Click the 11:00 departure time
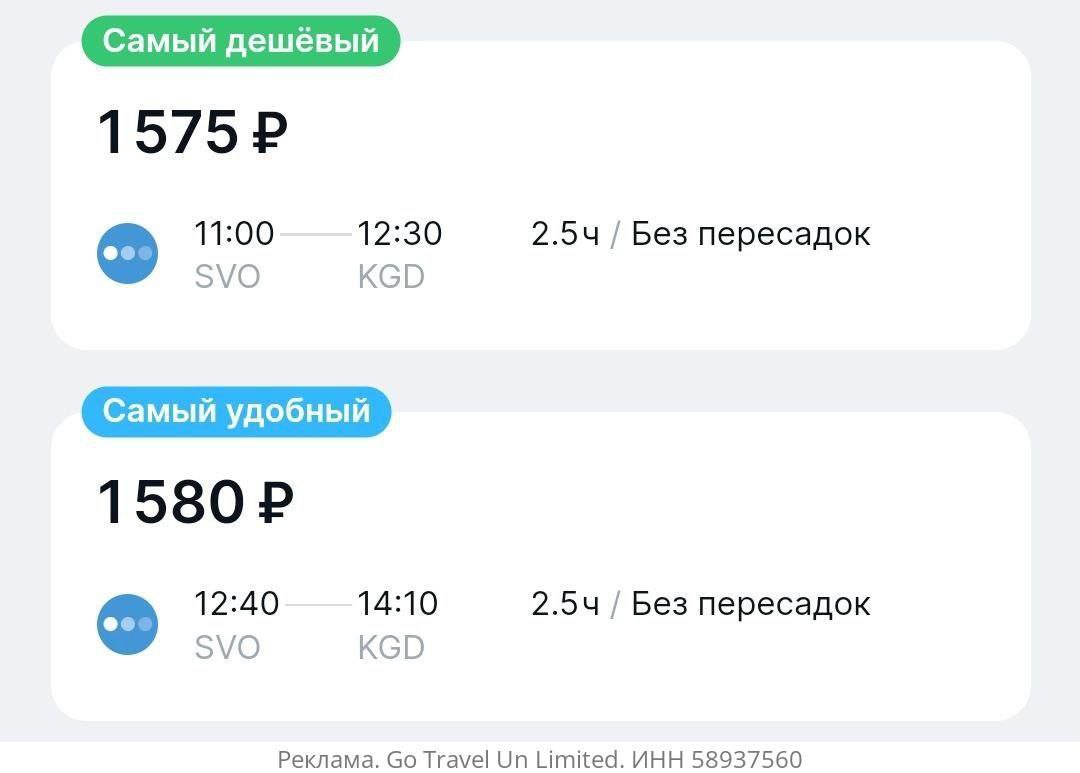Screen dimensions: 1080x773 (x=234, y=234)
